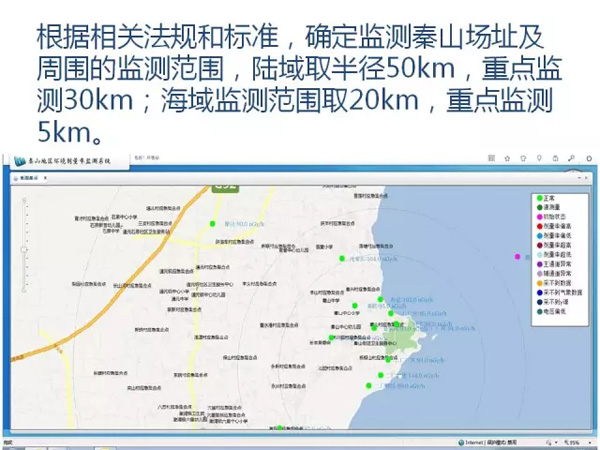Click green marker left of the 95.0 nGy/h reading

click(x=355, y=306)
